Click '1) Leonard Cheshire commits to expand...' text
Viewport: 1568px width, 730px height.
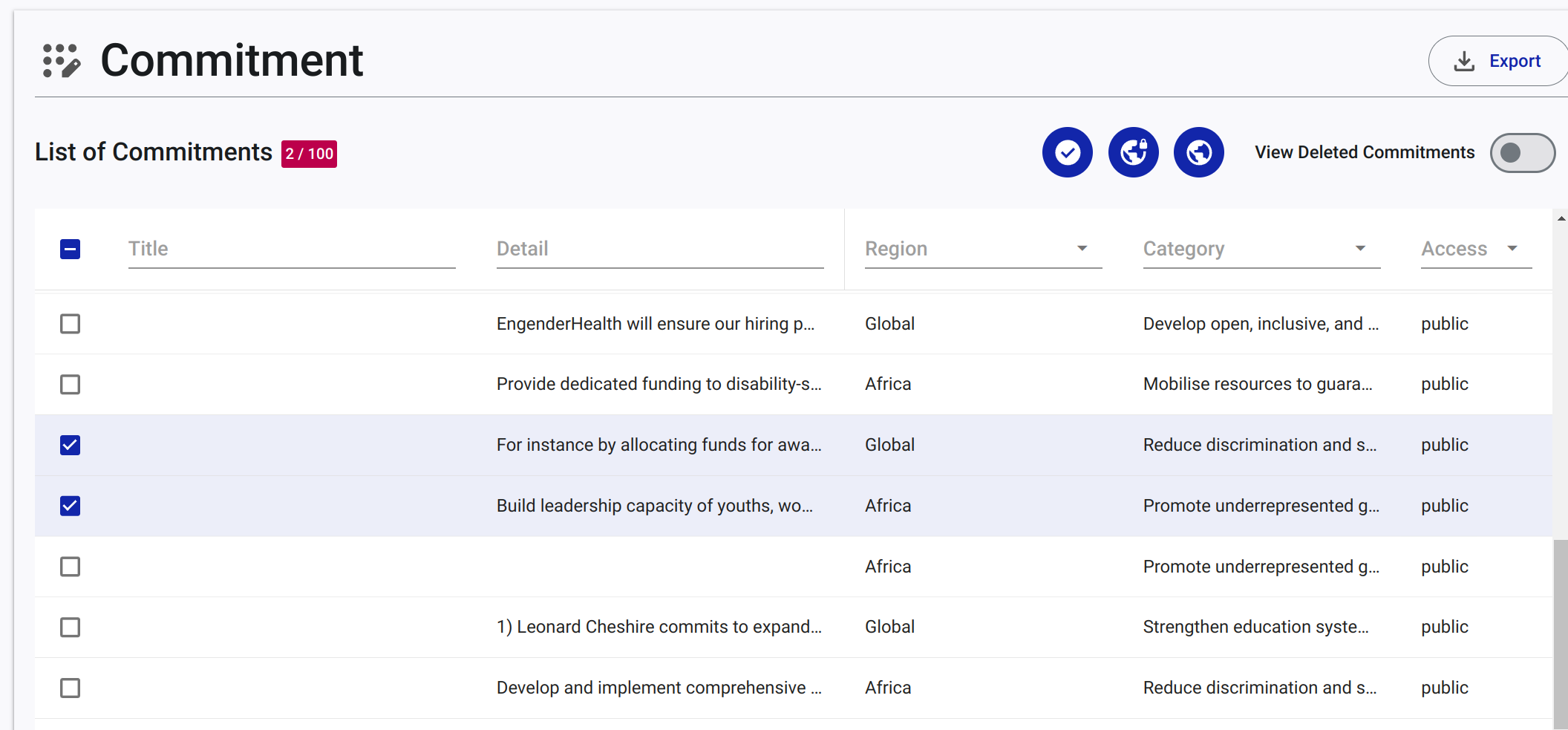pyautogui.click(x=659, y=627)
